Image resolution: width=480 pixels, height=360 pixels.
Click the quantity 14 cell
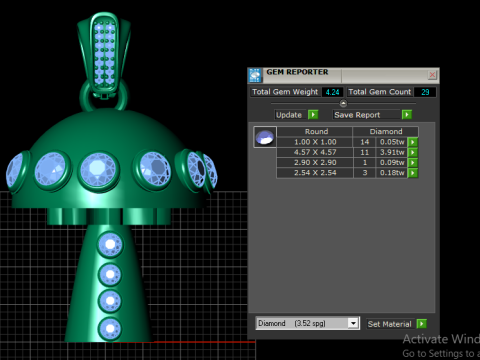pyautogui.click(x=365, y=142)
